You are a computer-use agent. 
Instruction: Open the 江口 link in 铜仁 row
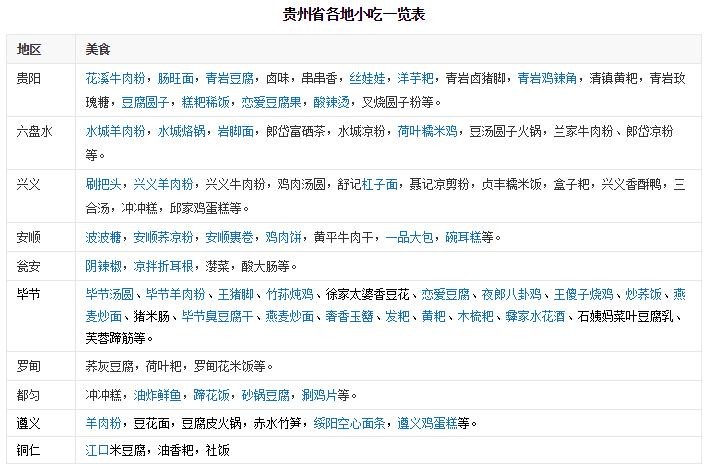click(97, 450)
